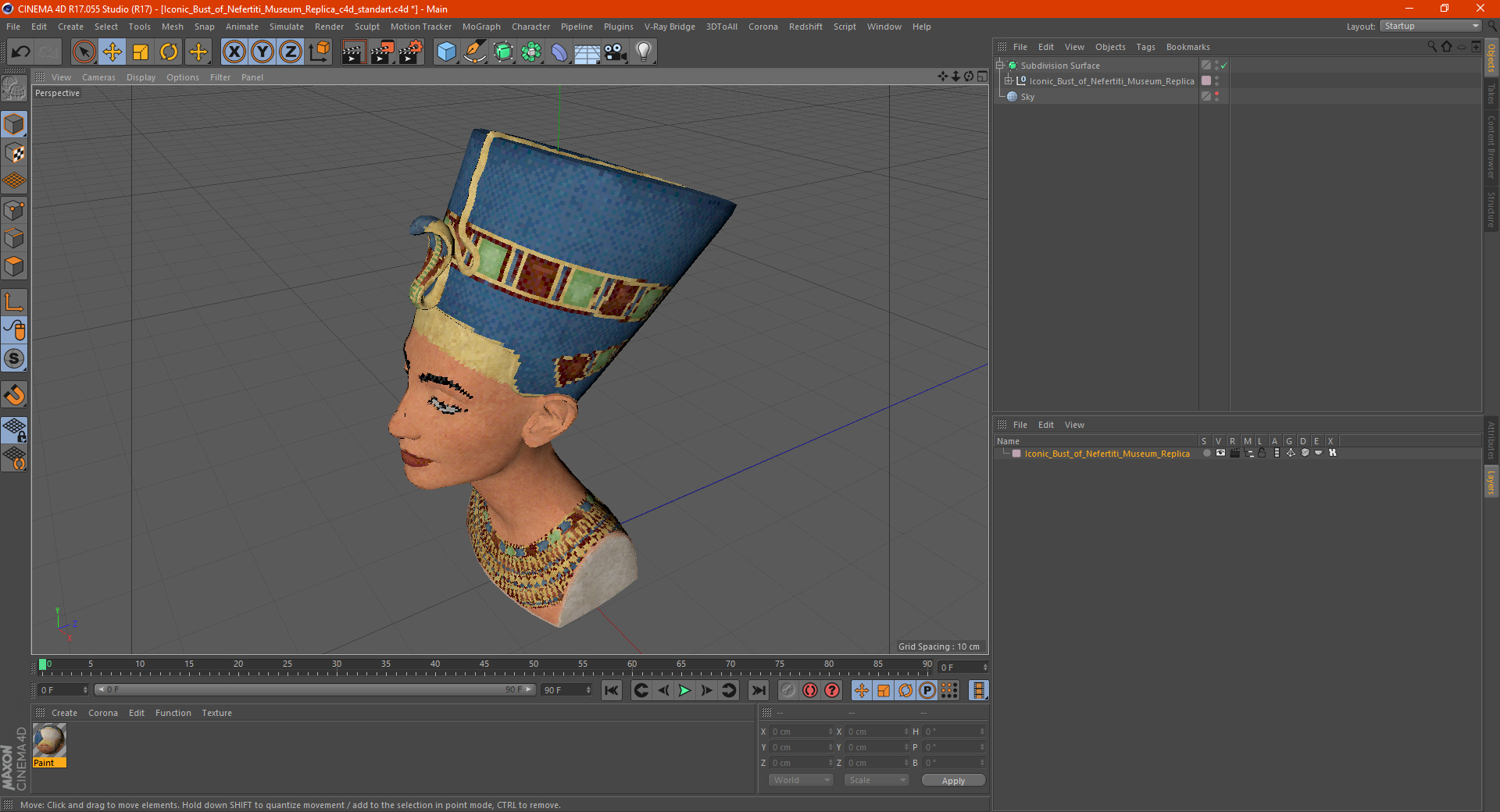Click the X position stepper arrows
Viewport: 1500px width, 812px height.
(830, 732)
